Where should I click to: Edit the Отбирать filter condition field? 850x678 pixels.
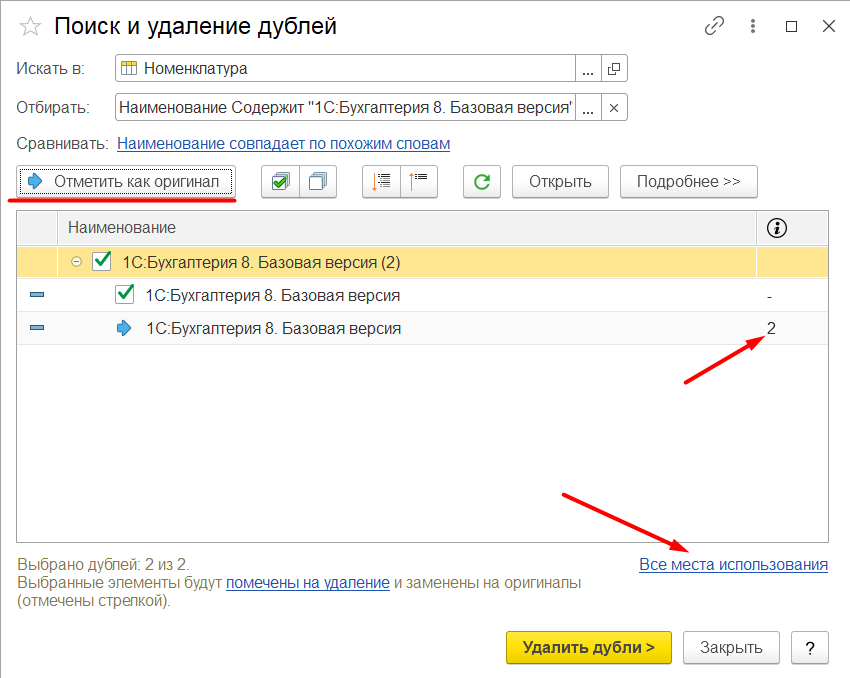(x=345, y=107)
